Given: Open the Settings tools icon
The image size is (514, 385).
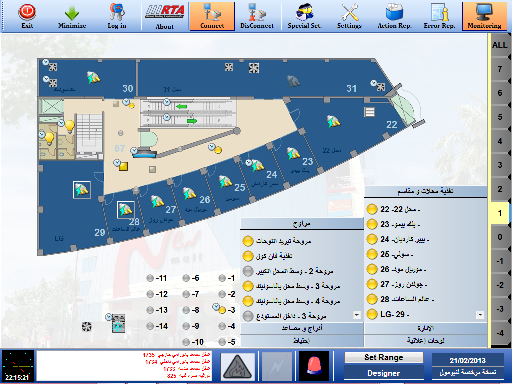Looking at the screenshot, I should (x=349, y=12).
